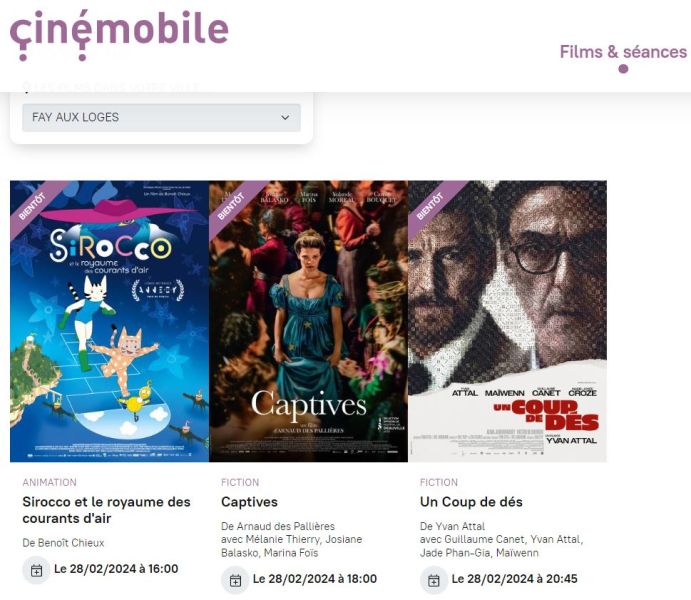
Task: Expand the FAY AUX LOGES city dropdown
Action: 161,118
